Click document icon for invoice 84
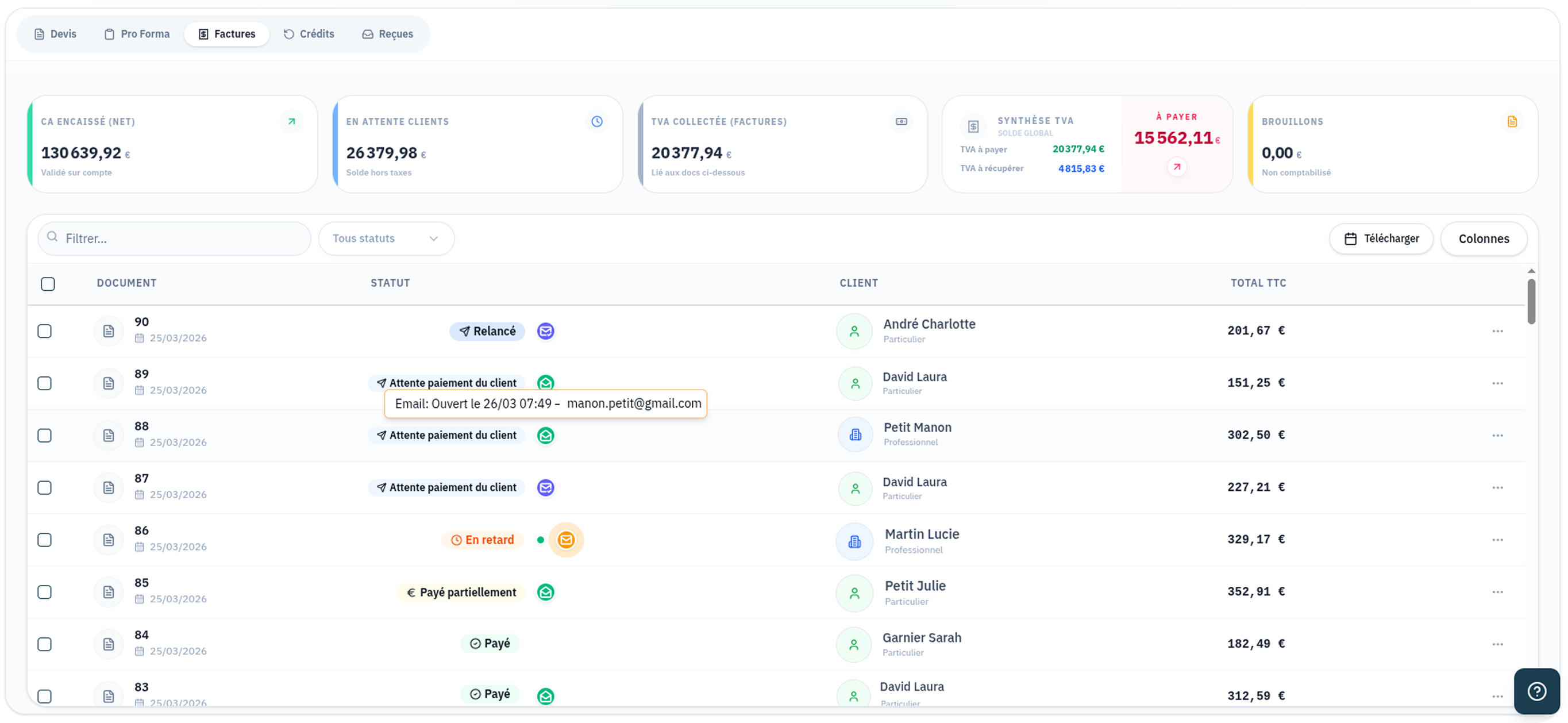This screenshot has height=723, width=1568. tap(109, 644)
